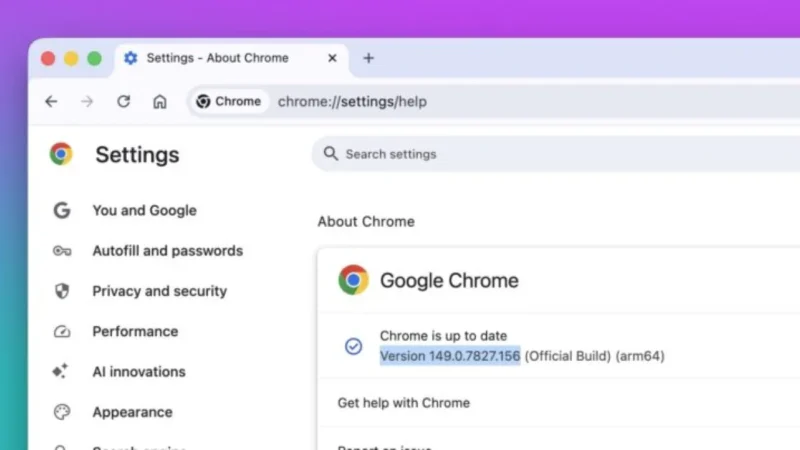Click the Google Chrome logo in About card
Viewport: 800px width, 450px height.
pos(353,280)
